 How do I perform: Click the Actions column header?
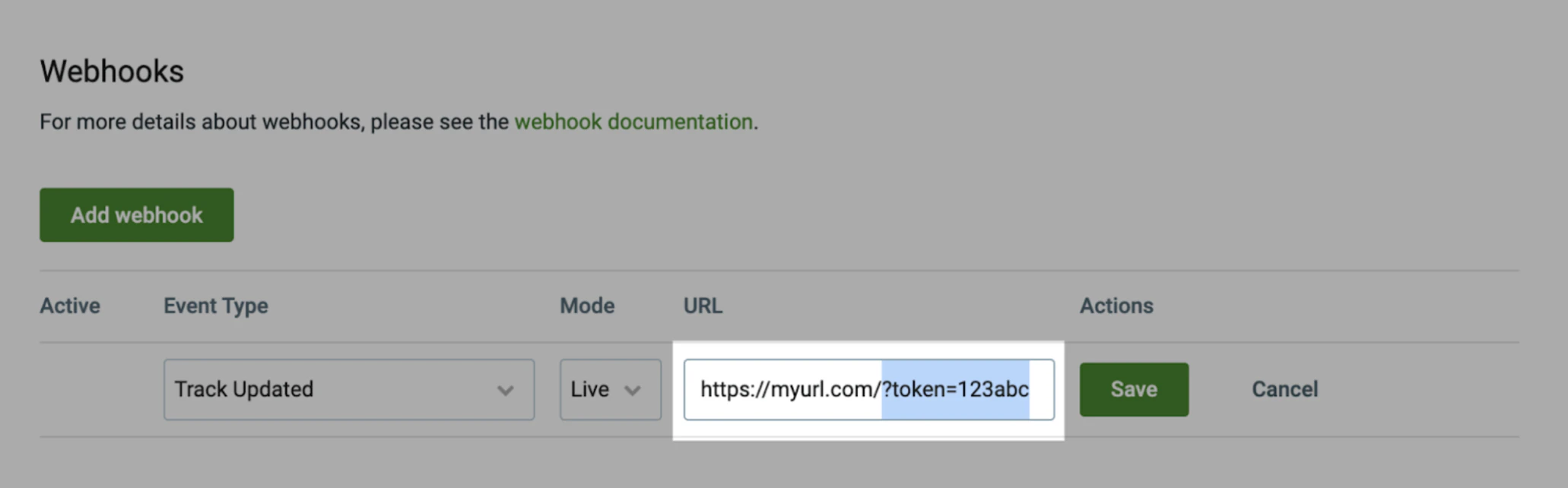tap(1116, 306)
